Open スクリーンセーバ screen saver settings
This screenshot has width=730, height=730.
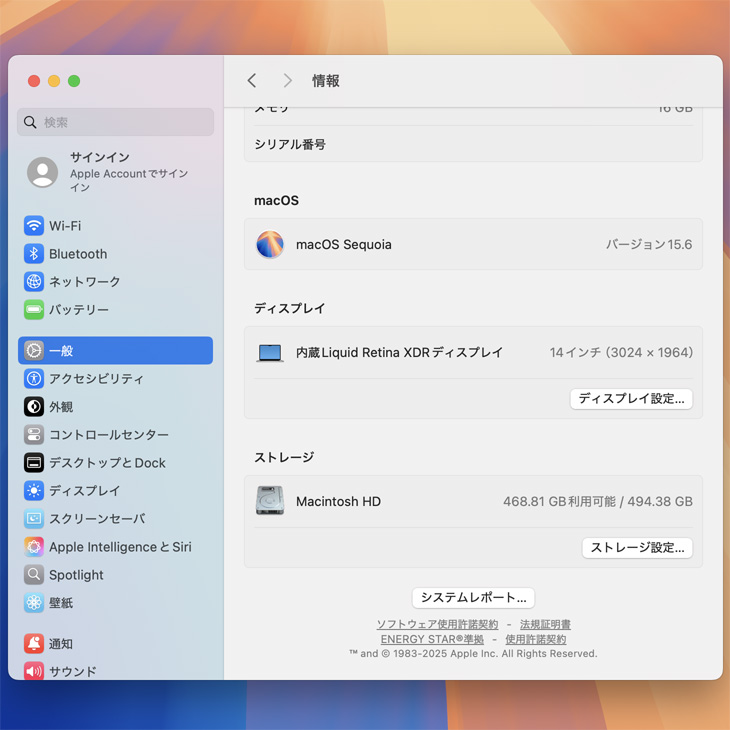click(x=96, y=519)
